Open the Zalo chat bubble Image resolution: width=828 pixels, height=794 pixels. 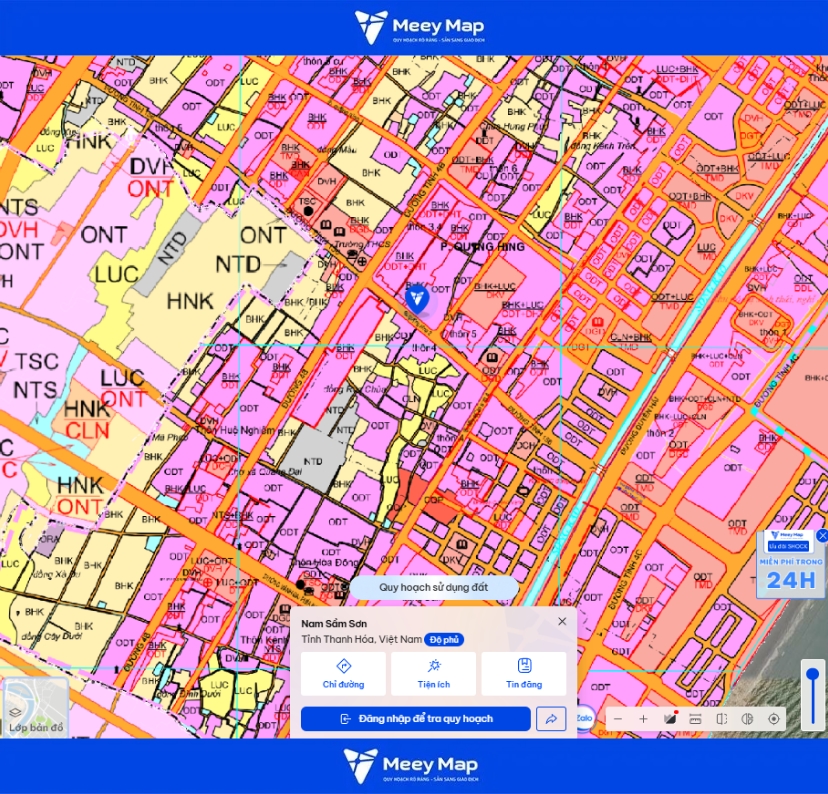[x=584, y=718]
